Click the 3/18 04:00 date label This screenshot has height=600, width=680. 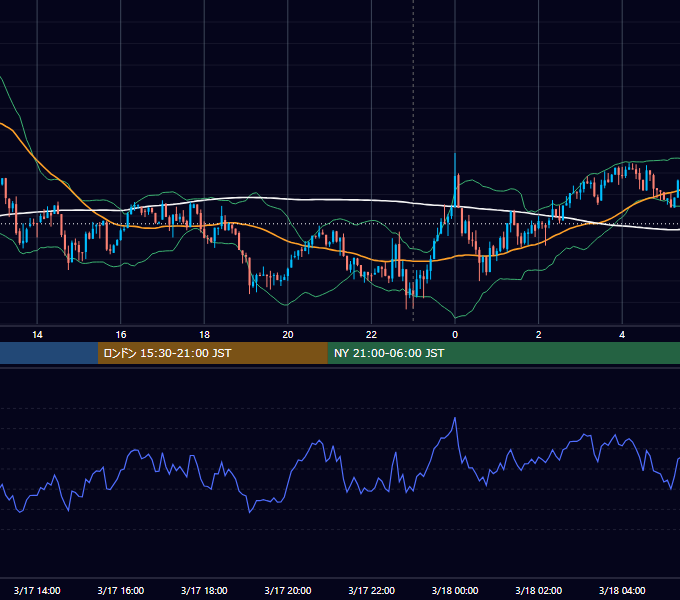pos(622,590)
